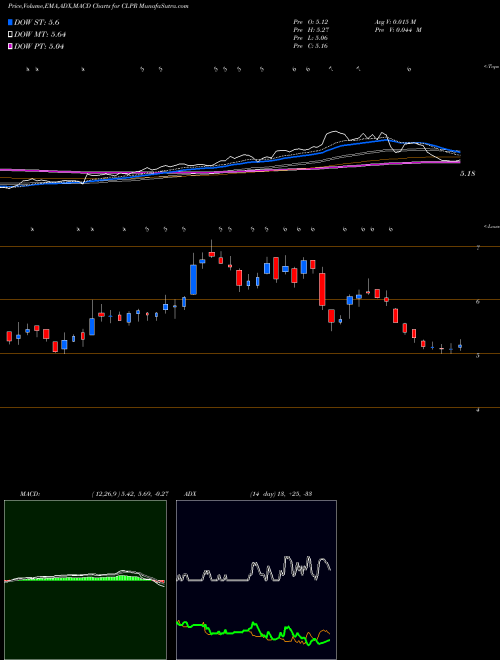Image resolution: width=500 pixels, height=660 pixels.
Task: Open the MACD histogram thumbnail chart
Action: point(85,580)
